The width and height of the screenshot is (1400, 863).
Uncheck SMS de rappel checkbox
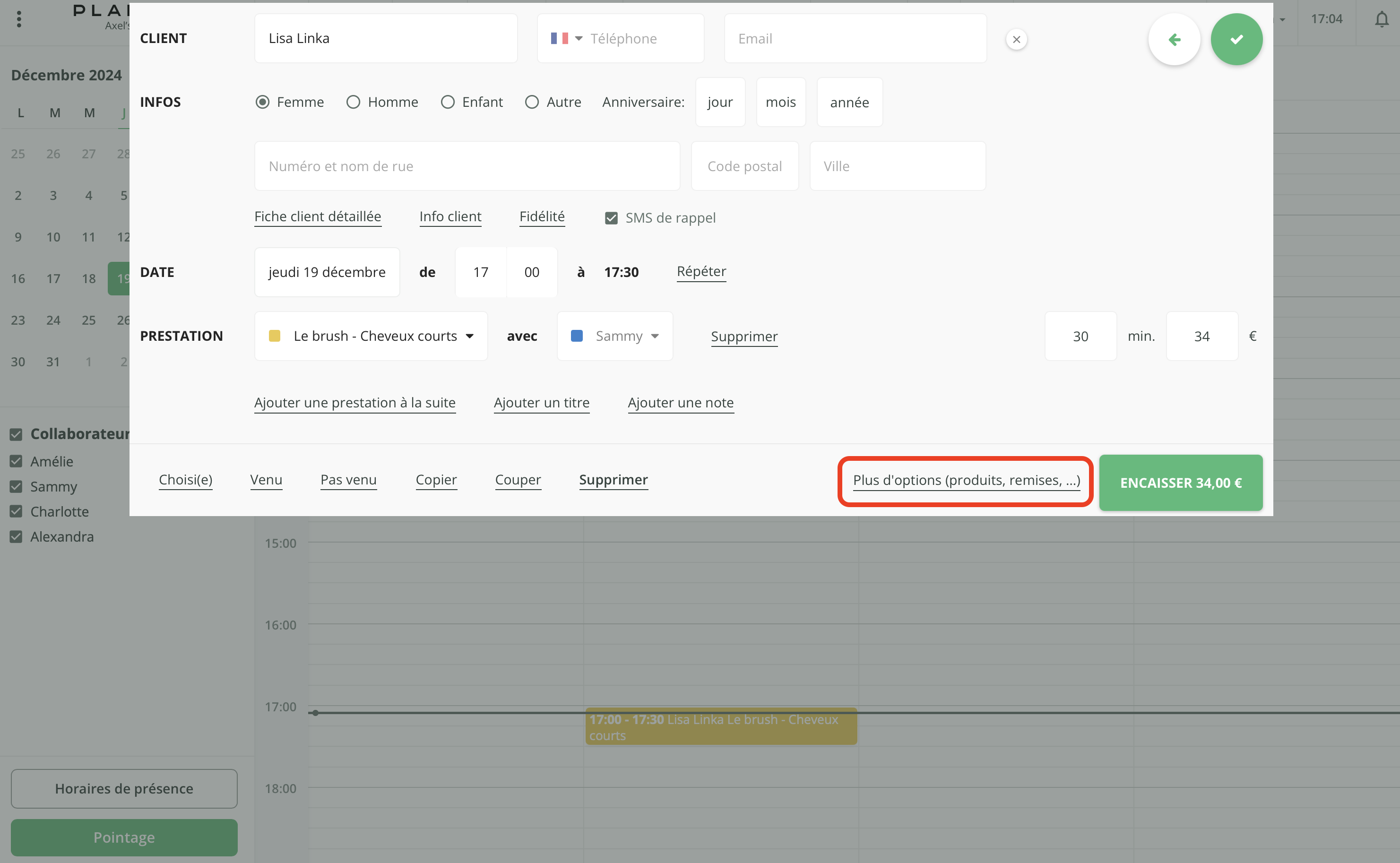pos(611,218)
